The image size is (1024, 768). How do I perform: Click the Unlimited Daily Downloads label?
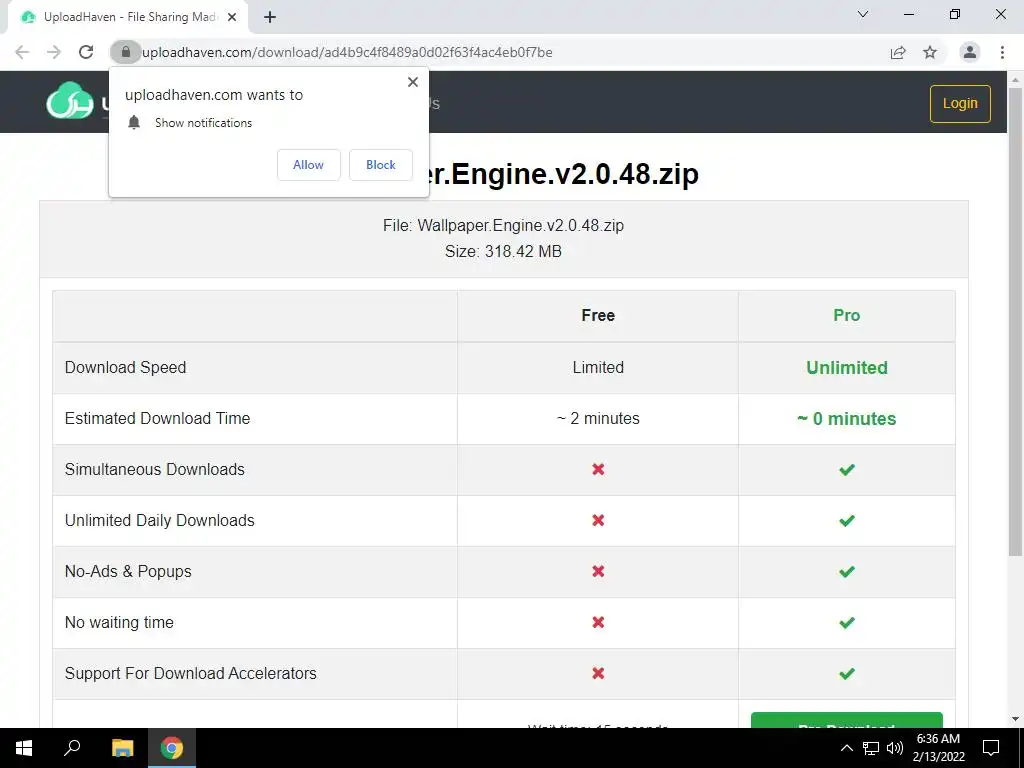coord(159,520)
